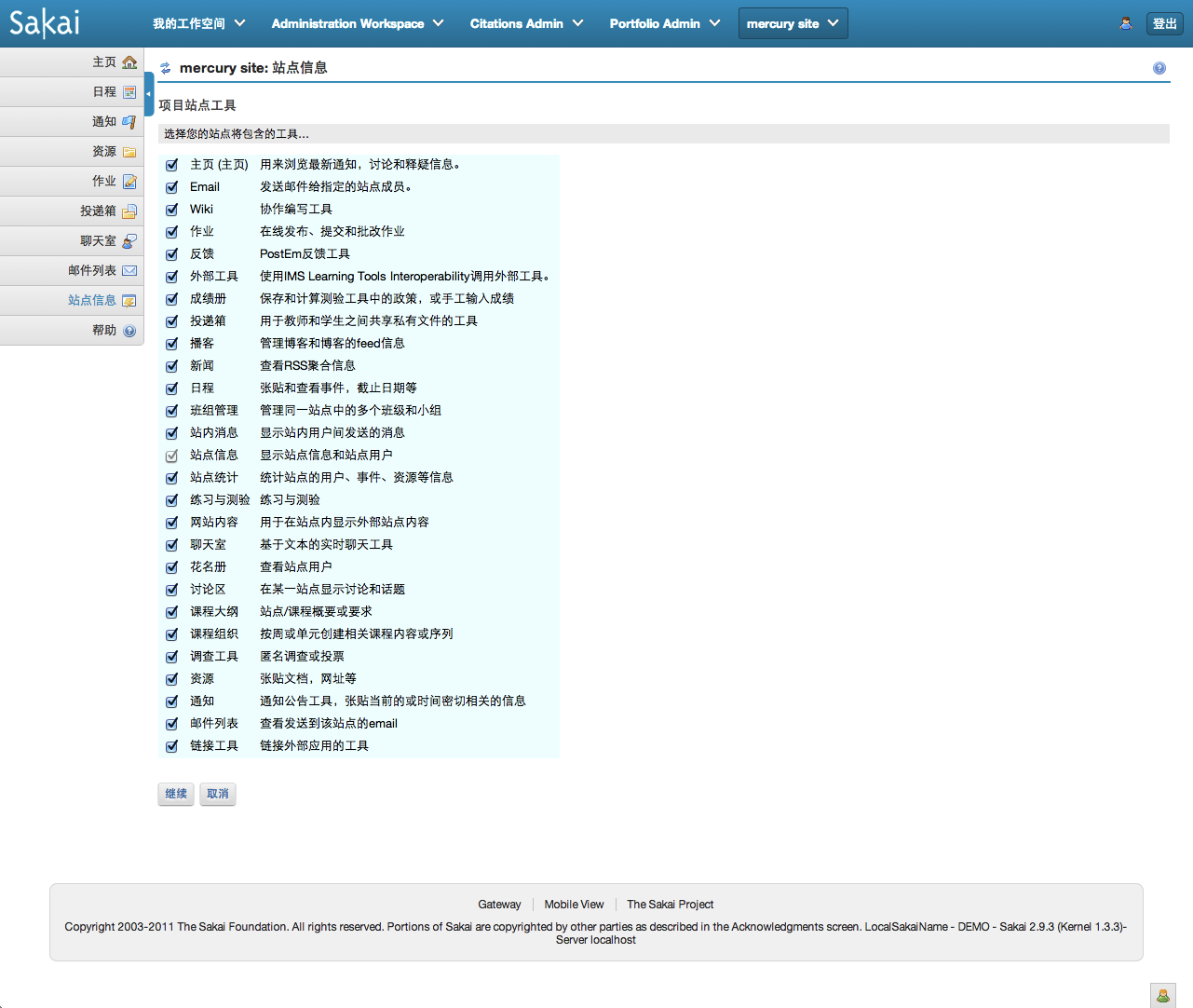Open the Administration Workspace dropdown arrow
Screen dimensions: 1193x1008
tap(439, 23)
